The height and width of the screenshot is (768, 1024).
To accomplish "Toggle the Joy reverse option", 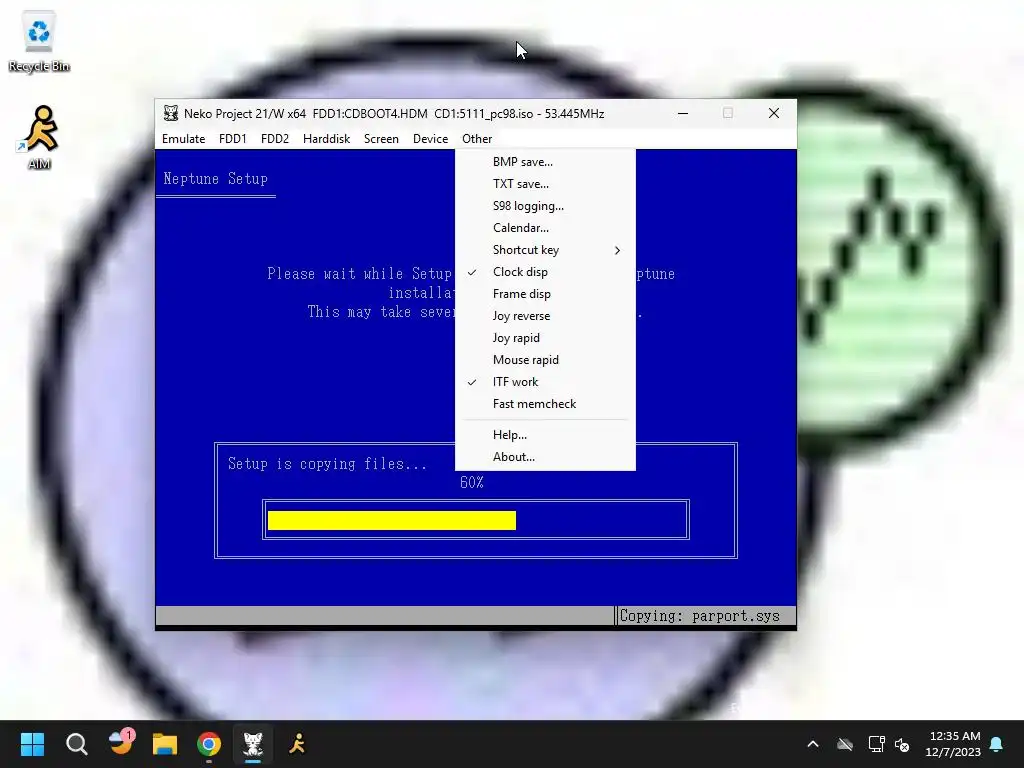I will point(545,316).
